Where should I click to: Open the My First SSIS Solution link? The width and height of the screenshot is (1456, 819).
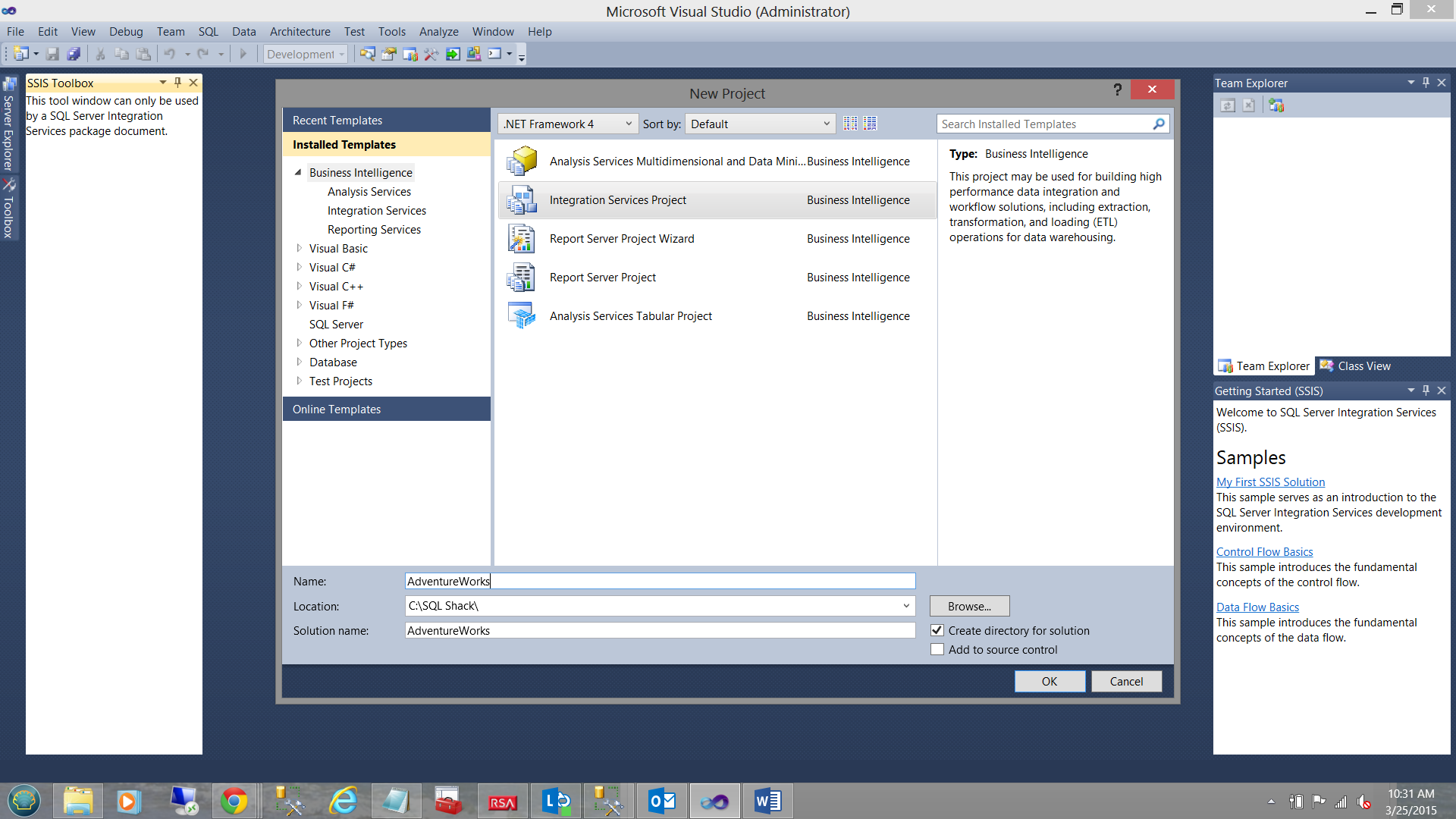(x=1270, y=482)
